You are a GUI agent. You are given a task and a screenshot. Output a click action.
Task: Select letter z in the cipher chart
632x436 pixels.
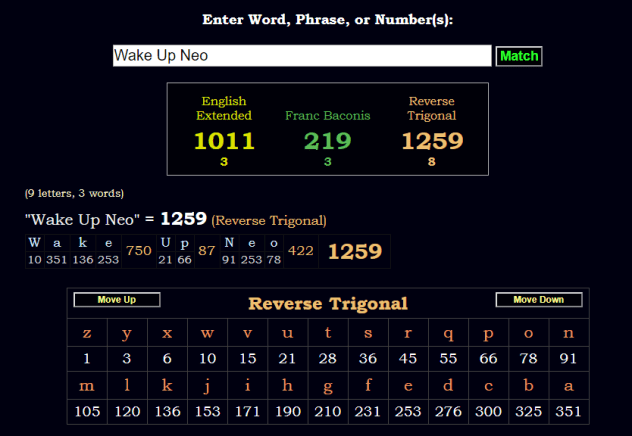click(87, 334)
